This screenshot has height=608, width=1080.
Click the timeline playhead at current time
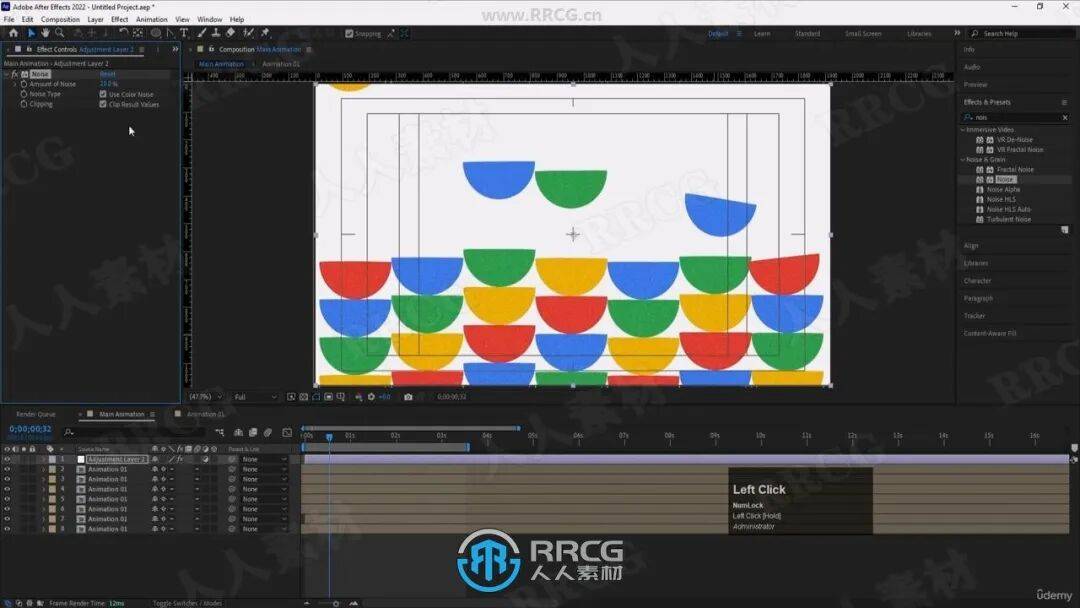[328, 437]
